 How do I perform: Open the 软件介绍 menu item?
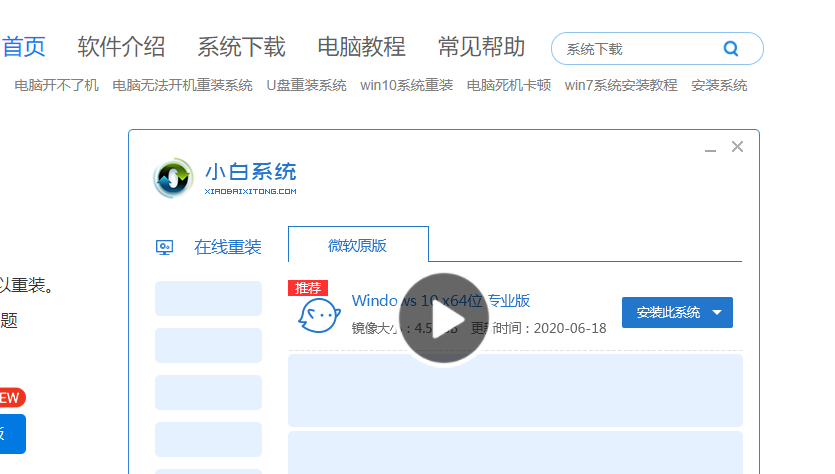(x=121, y=47)
